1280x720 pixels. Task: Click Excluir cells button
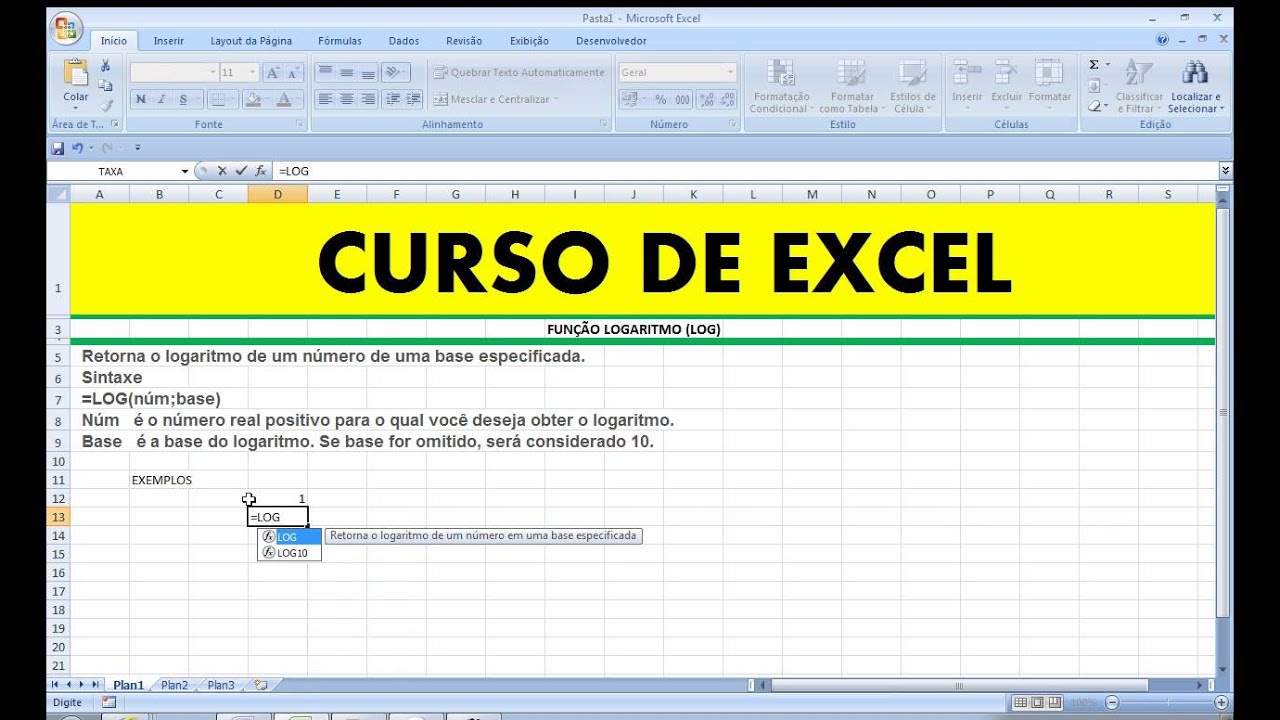(1007, 84)
